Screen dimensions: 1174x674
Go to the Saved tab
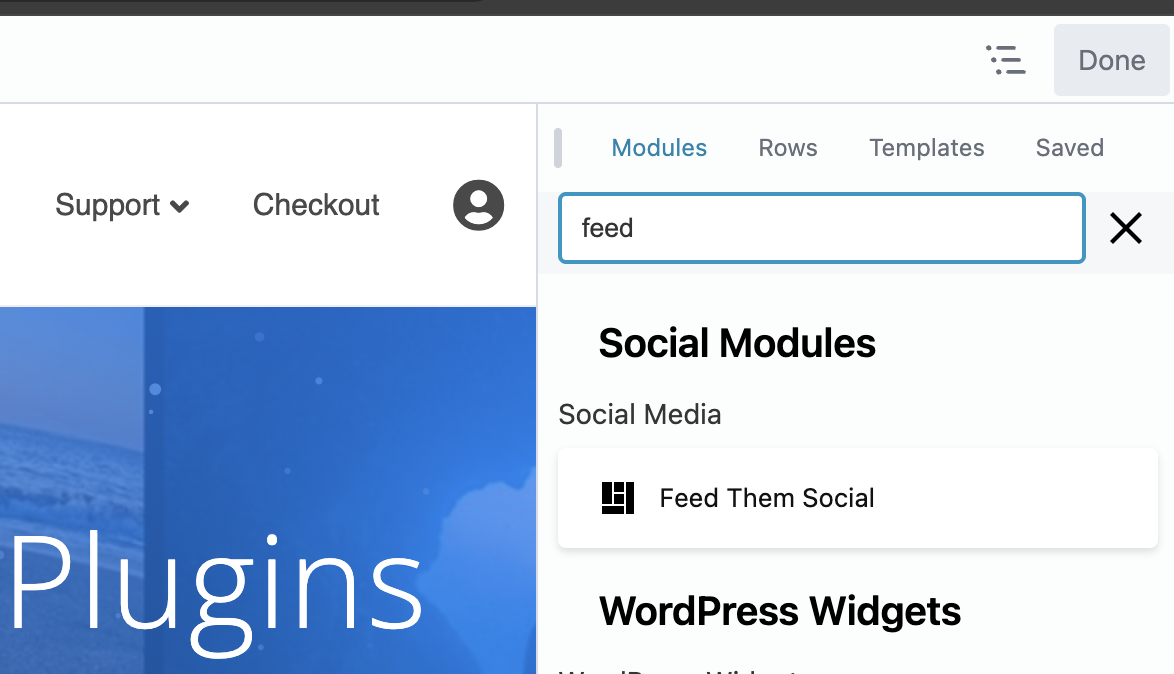1069,148
